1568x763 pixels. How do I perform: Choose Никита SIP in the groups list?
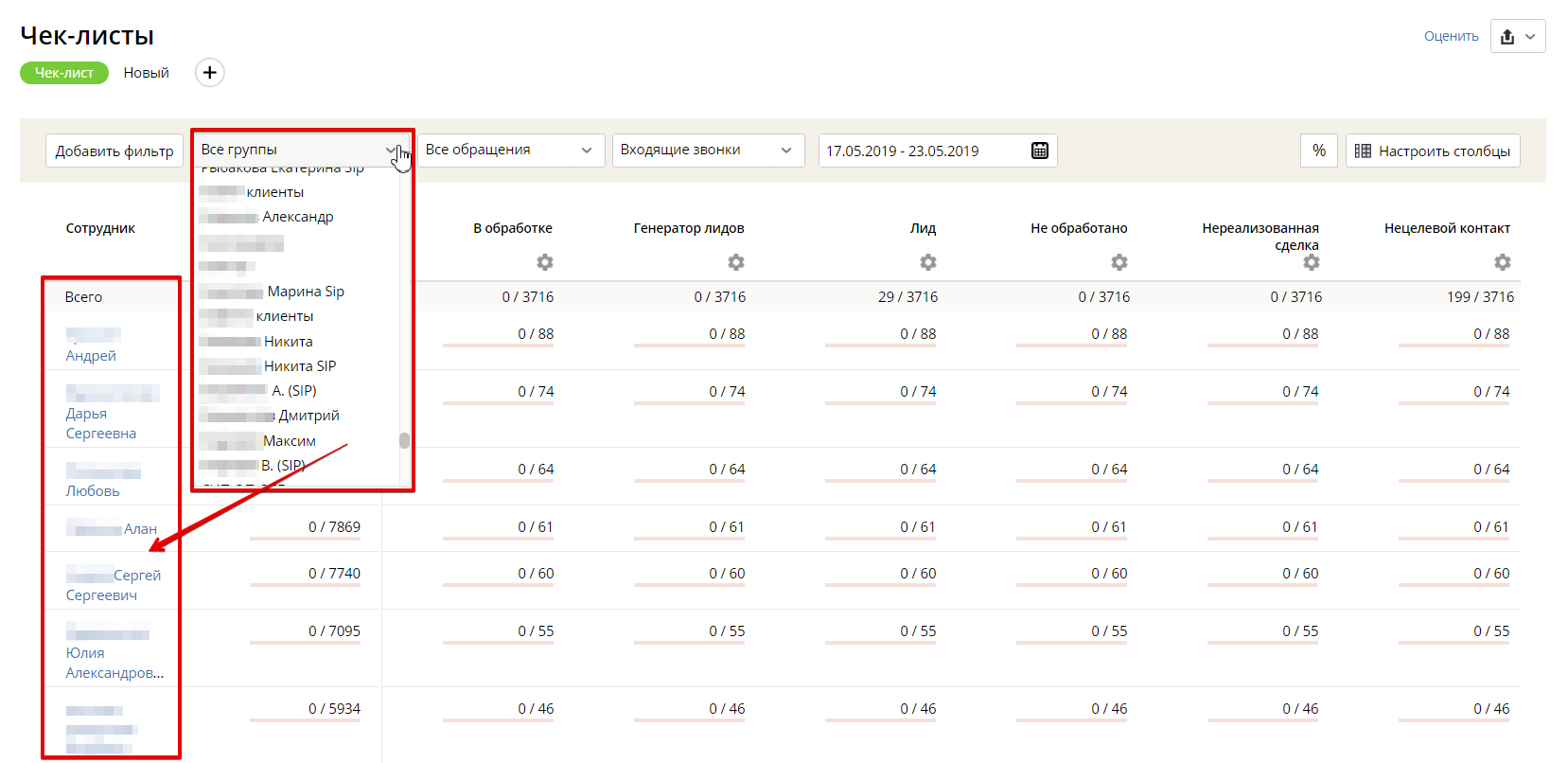[299, 366]
